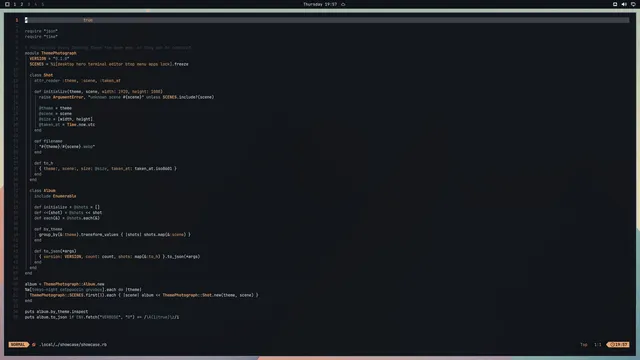Click the 19:57 clock badge in statusline

618,344
